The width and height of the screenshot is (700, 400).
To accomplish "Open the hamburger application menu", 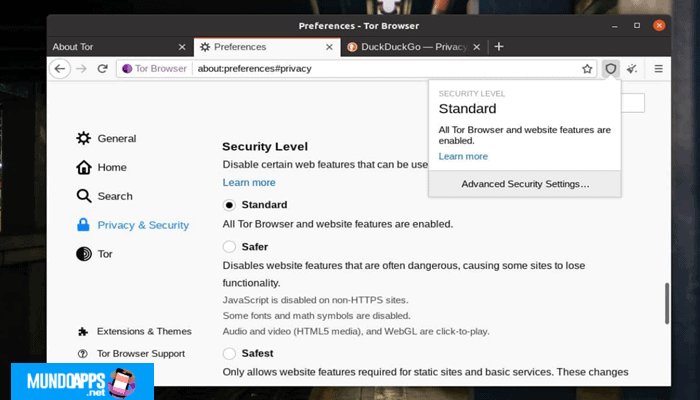I will point(658,69).
